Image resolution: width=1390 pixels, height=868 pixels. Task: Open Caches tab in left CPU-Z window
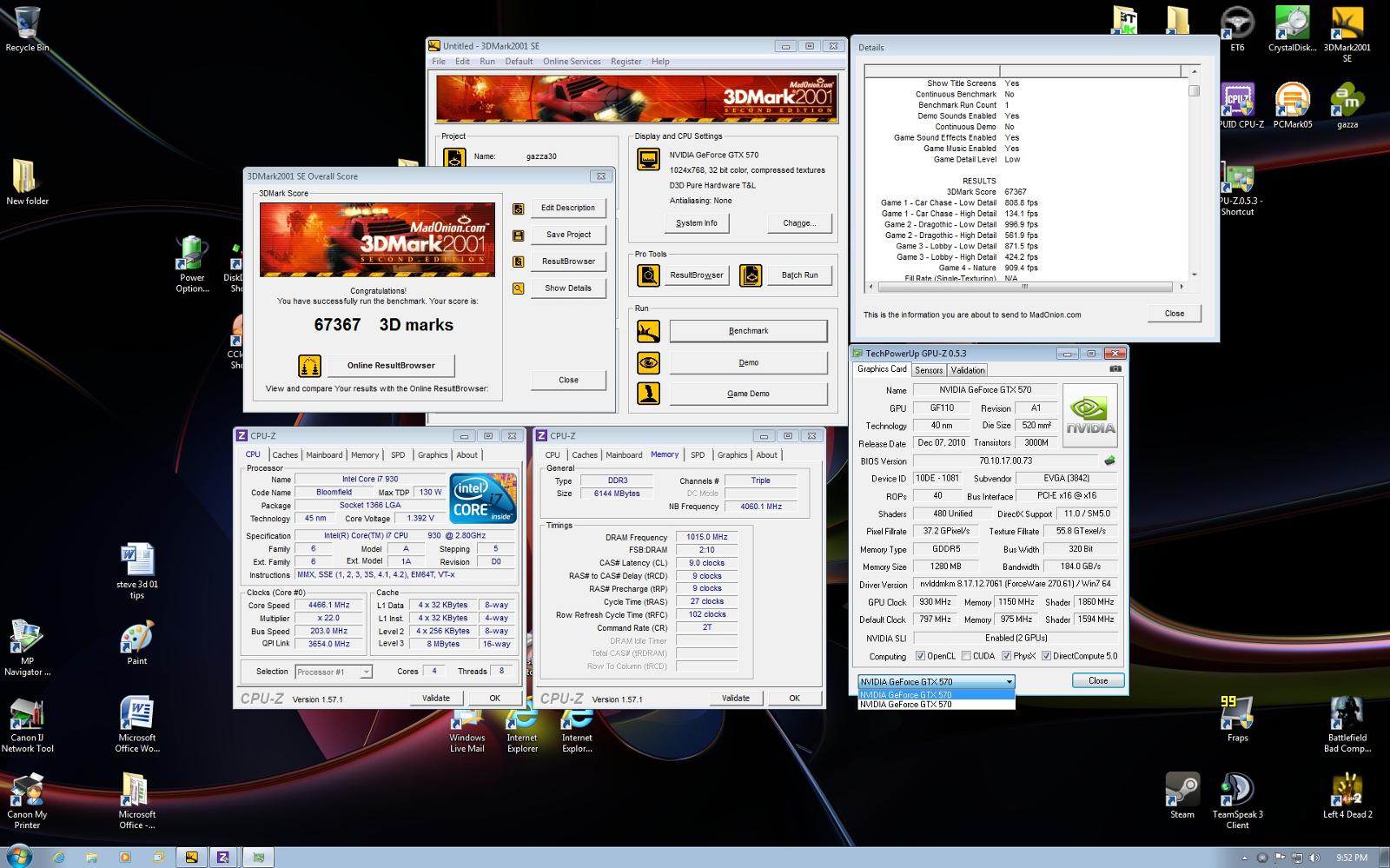pos(285,455)
